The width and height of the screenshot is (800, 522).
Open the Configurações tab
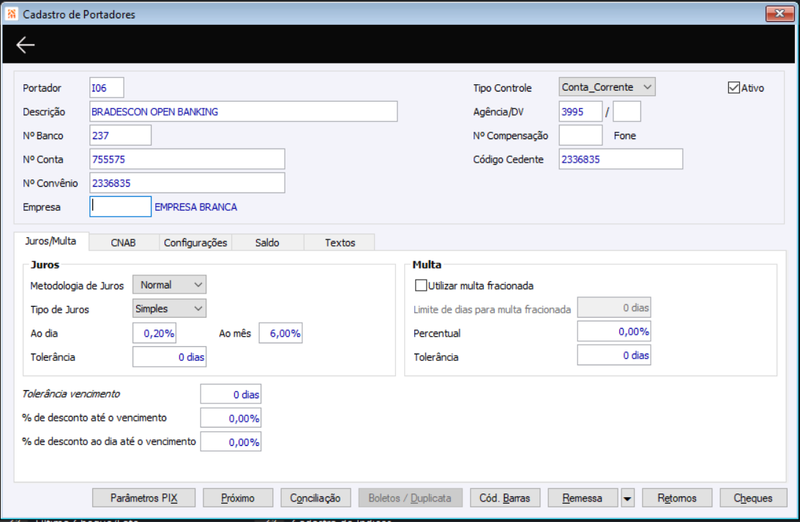coord(195,242)
